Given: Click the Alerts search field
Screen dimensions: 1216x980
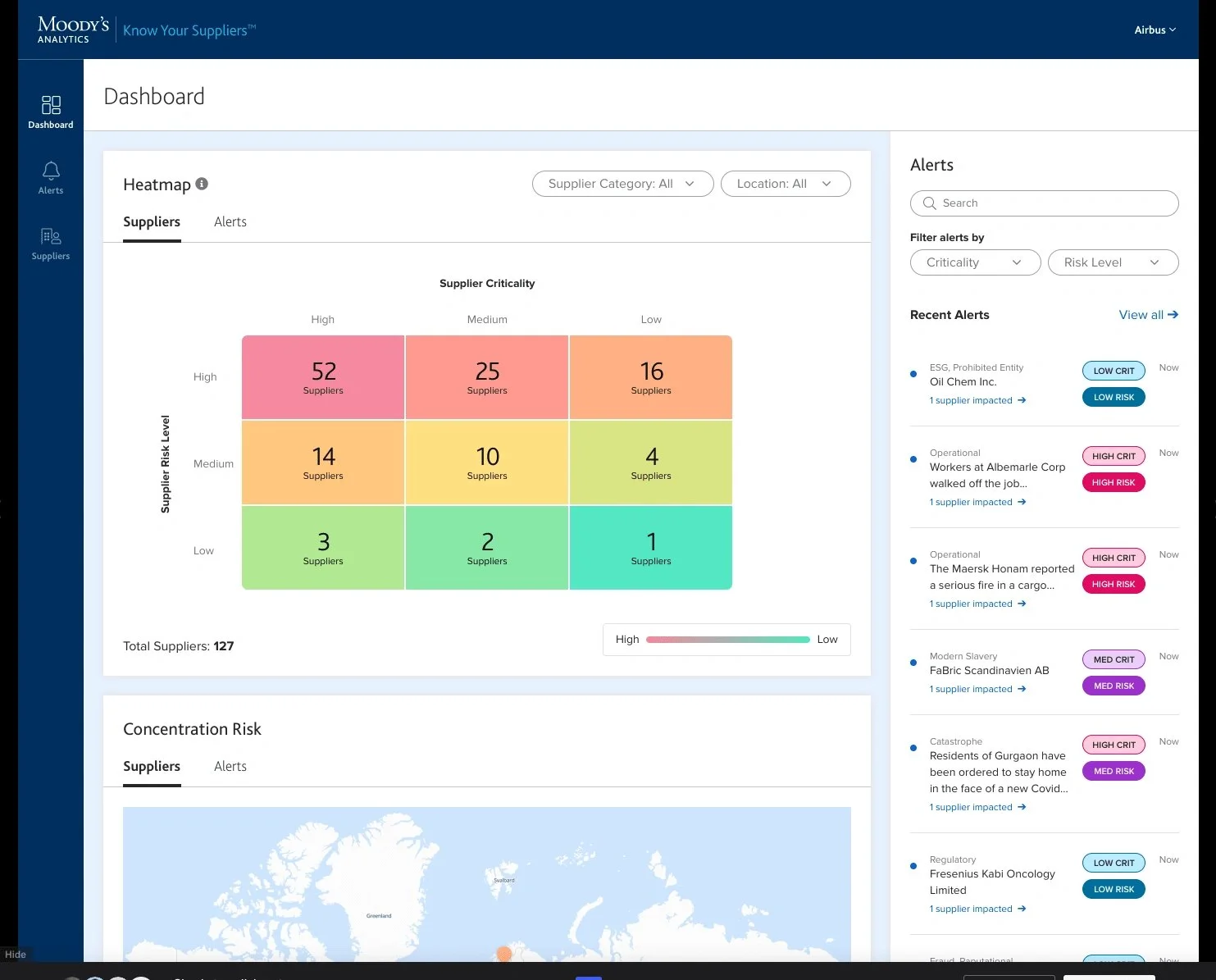Looking at the screenshot, I should click(1045, 203).
